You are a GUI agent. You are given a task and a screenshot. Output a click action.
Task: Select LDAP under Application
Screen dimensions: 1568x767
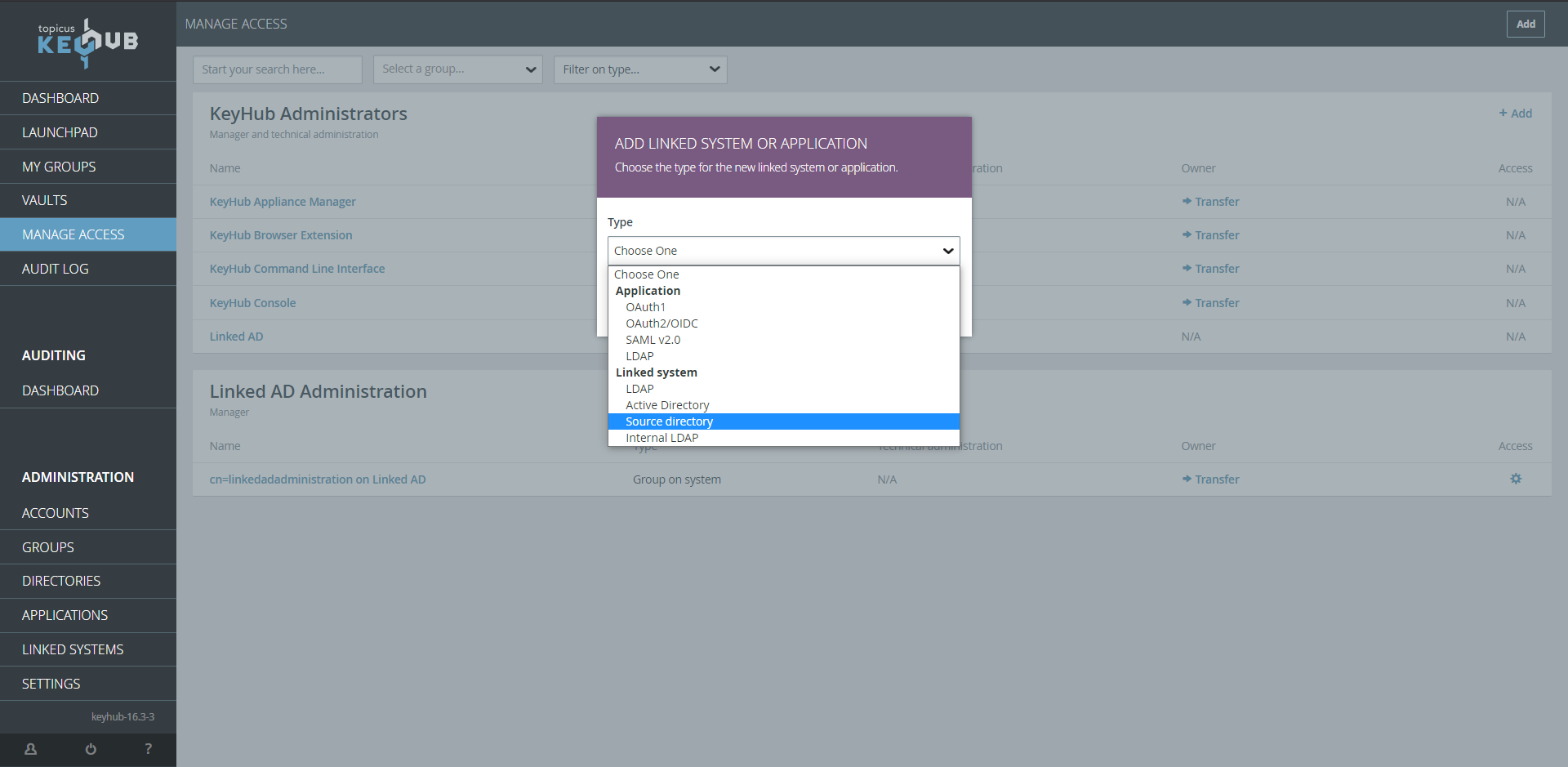pos(783,356)
